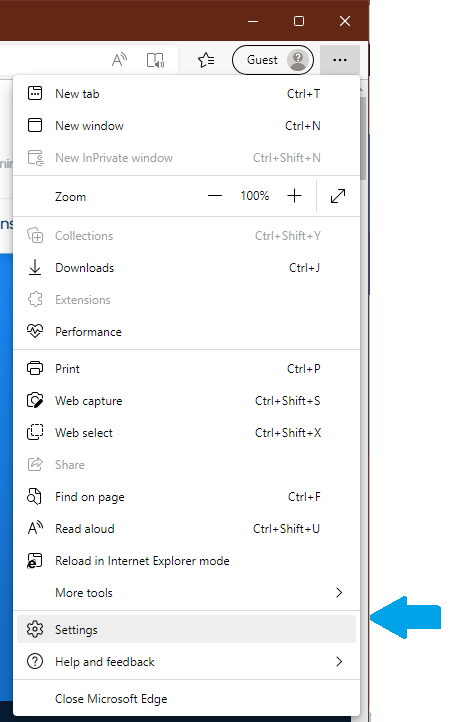Select New window menu entry

(186, 125)
